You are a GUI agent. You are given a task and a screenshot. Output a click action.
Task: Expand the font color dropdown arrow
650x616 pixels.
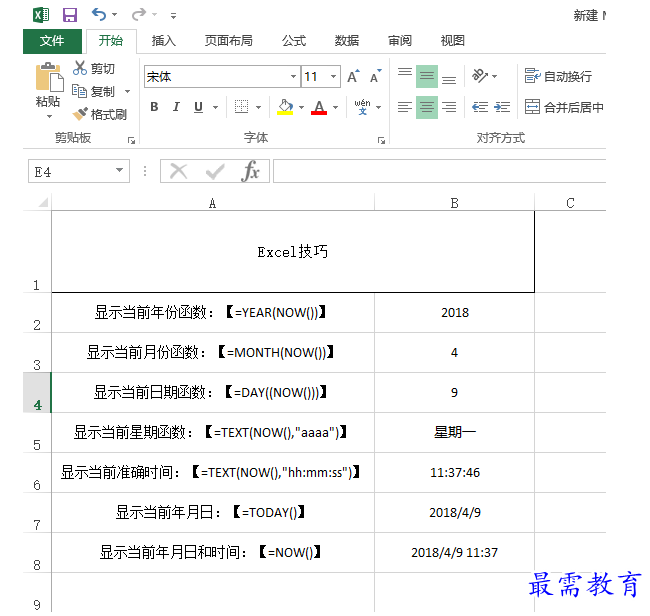click(335, 107)
